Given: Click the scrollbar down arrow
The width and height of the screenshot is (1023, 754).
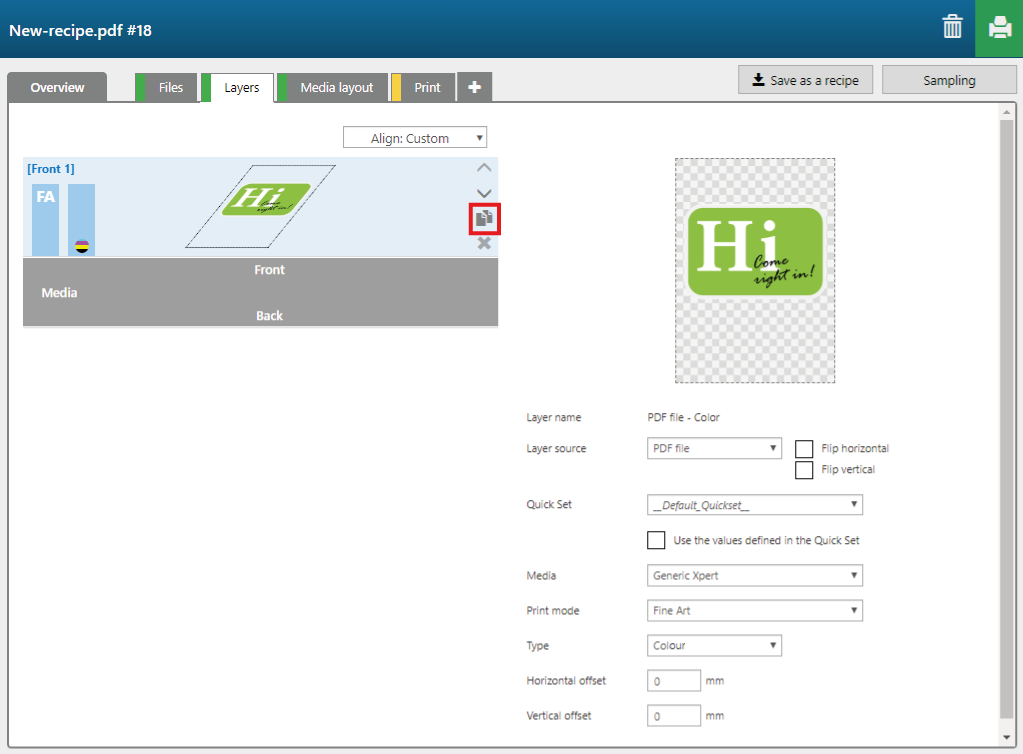Looking at the screenshot, I should 1007,737.
